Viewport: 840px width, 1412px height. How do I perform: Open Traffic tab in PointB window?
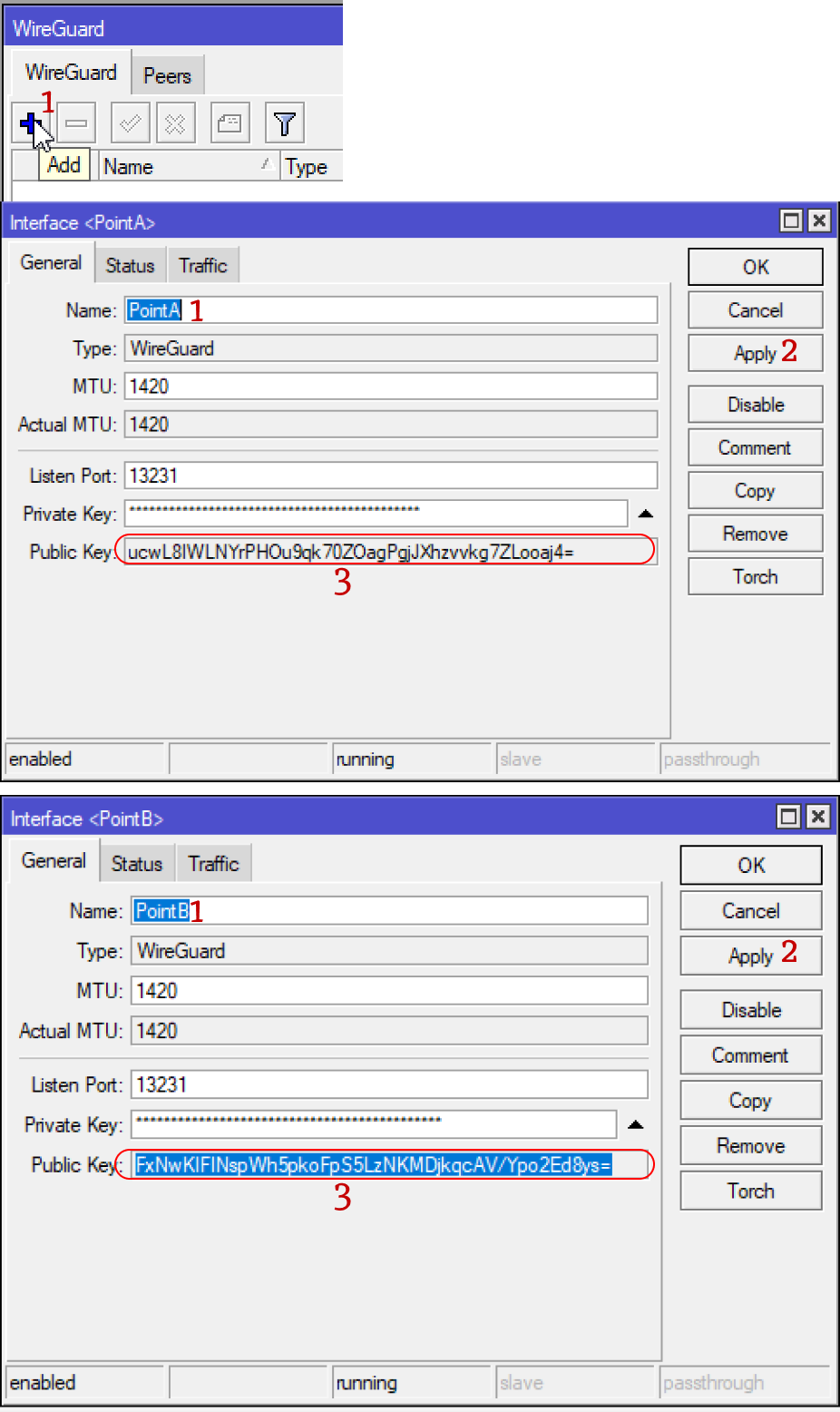pos(214,863)
